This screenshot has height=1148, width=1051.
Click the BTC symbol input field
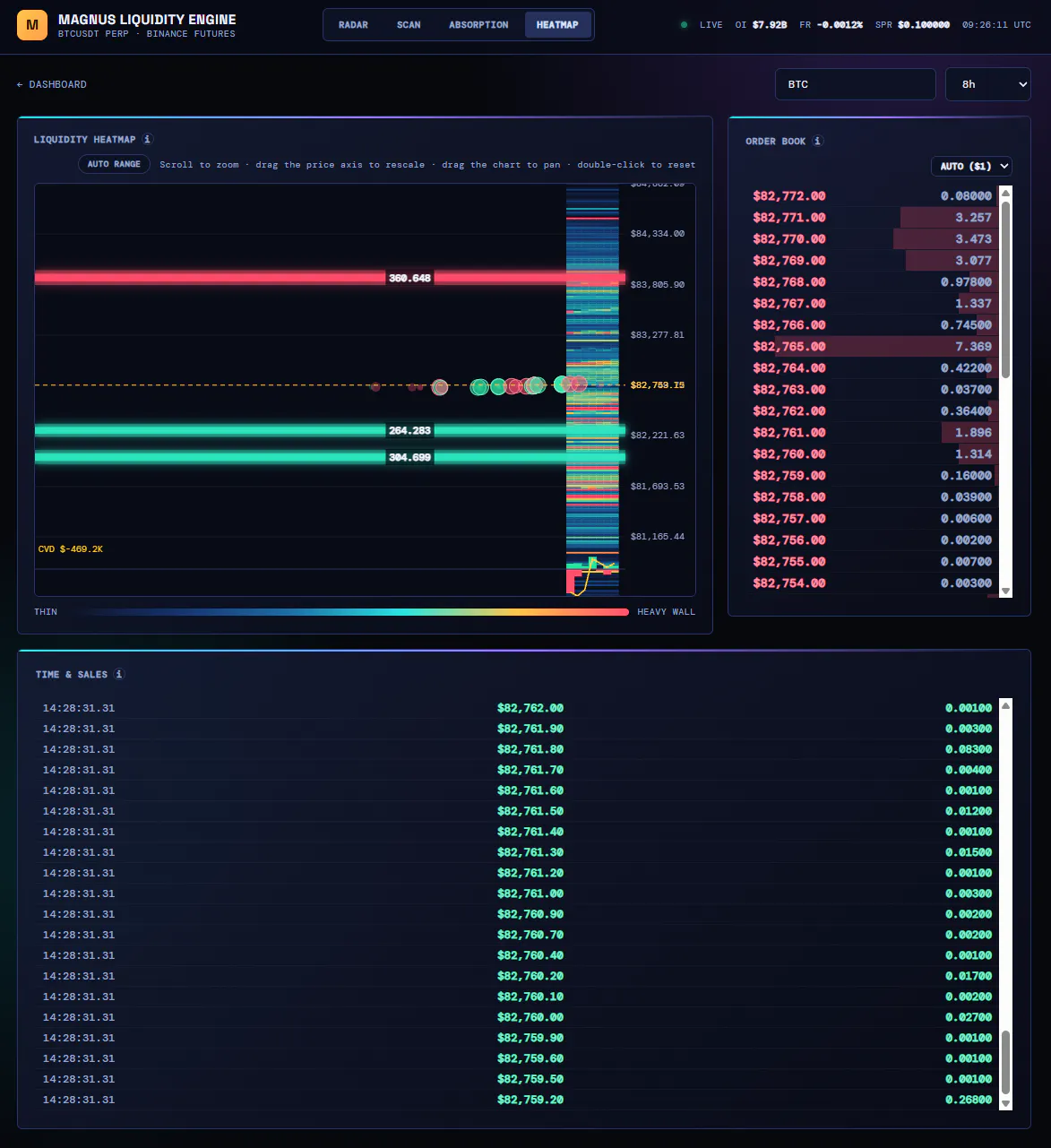pyautogui.click(x=856, y=84)
